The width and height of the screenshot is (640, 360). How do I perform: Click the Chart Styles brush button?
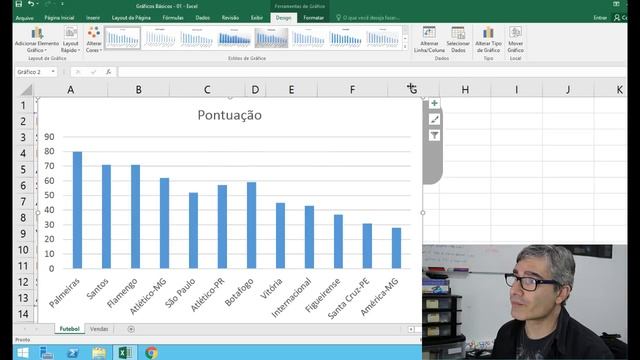point(434,119)
